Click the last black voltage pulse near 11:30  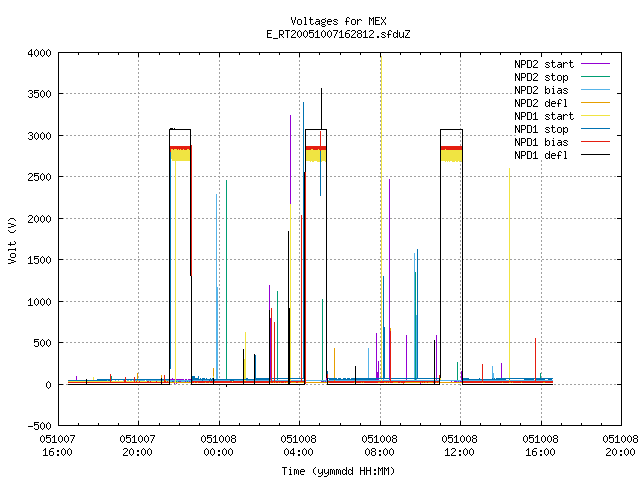(x=451, y=256)
